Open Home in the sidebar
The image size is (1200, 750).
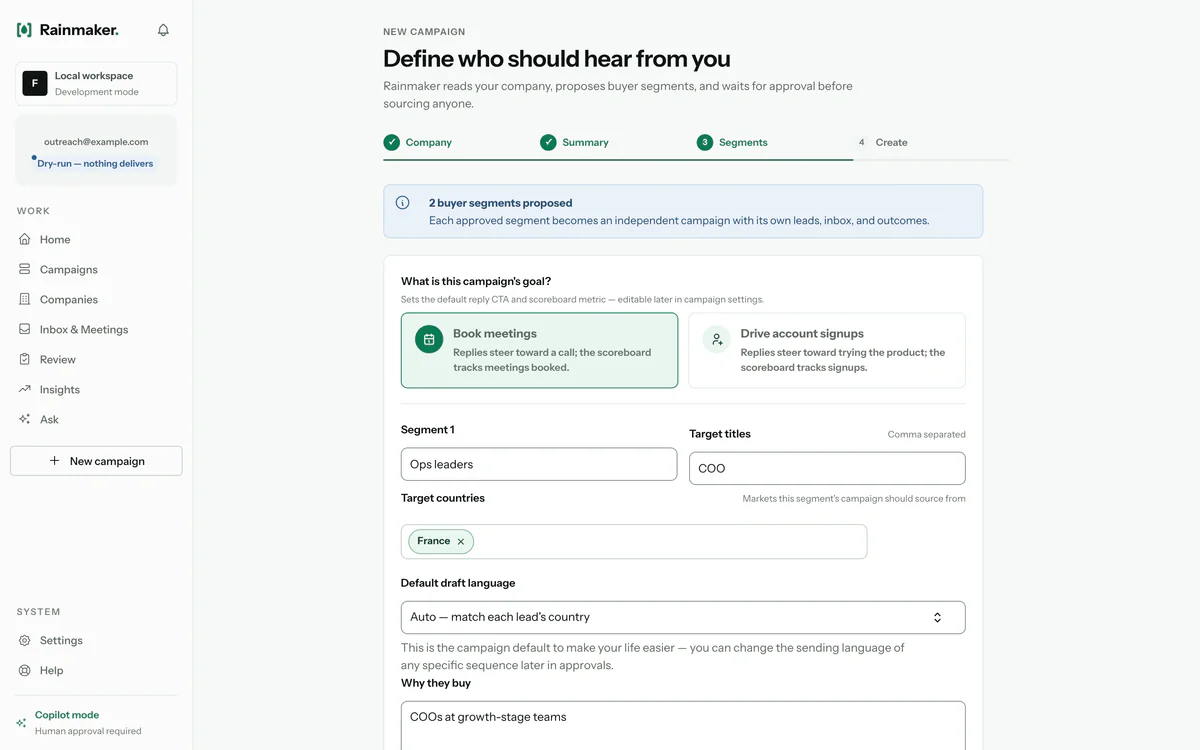pos(96,239)
